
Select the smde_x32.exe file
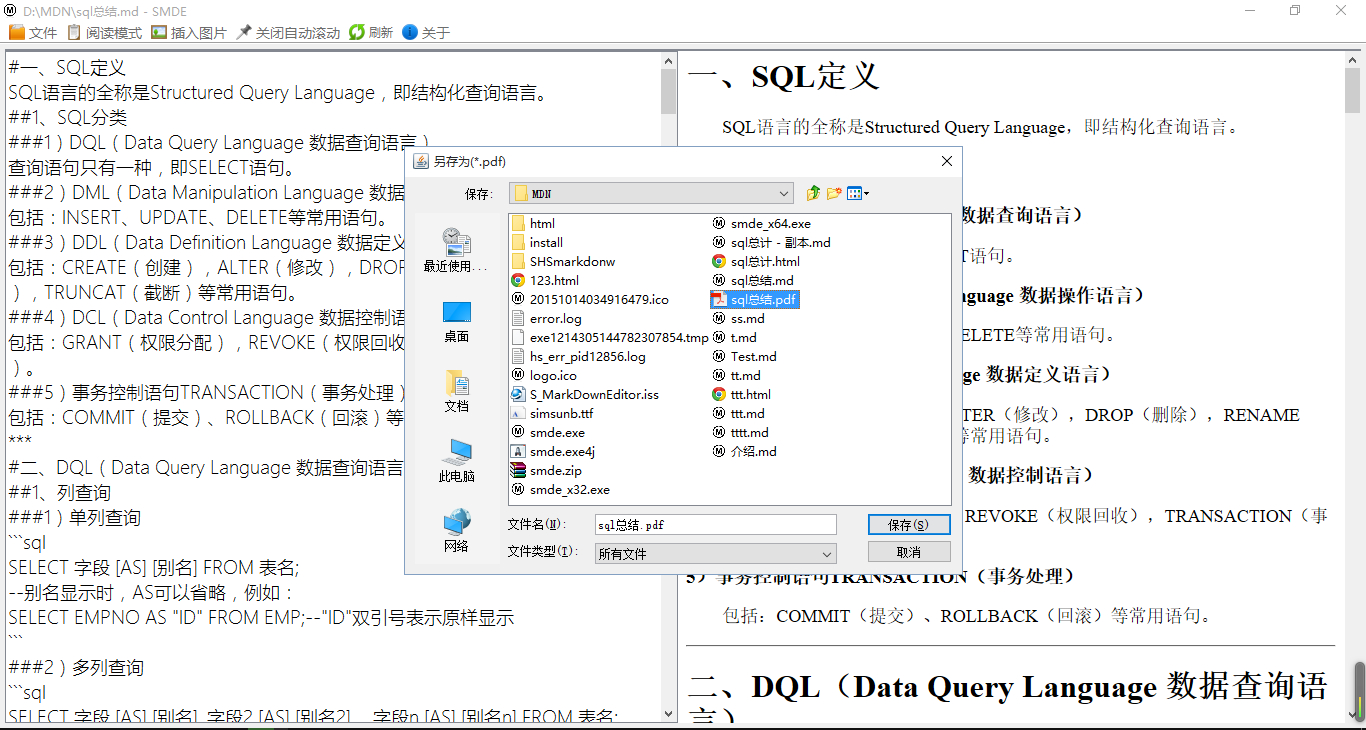pyautogui.click(x=560, y=489)
